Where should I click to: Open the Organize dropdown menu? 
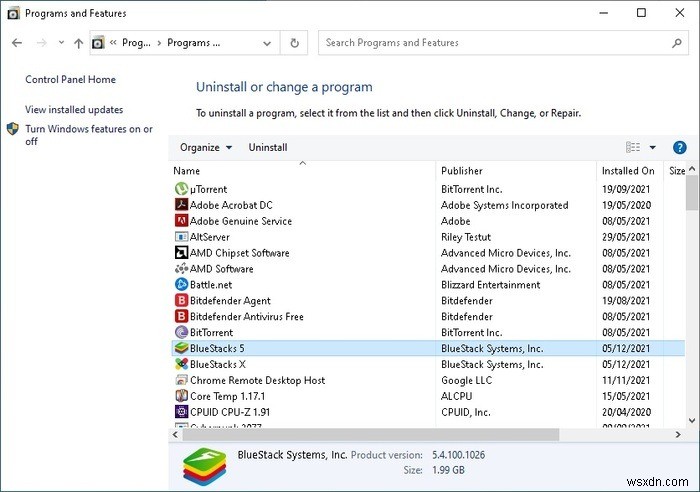(206, 147)
